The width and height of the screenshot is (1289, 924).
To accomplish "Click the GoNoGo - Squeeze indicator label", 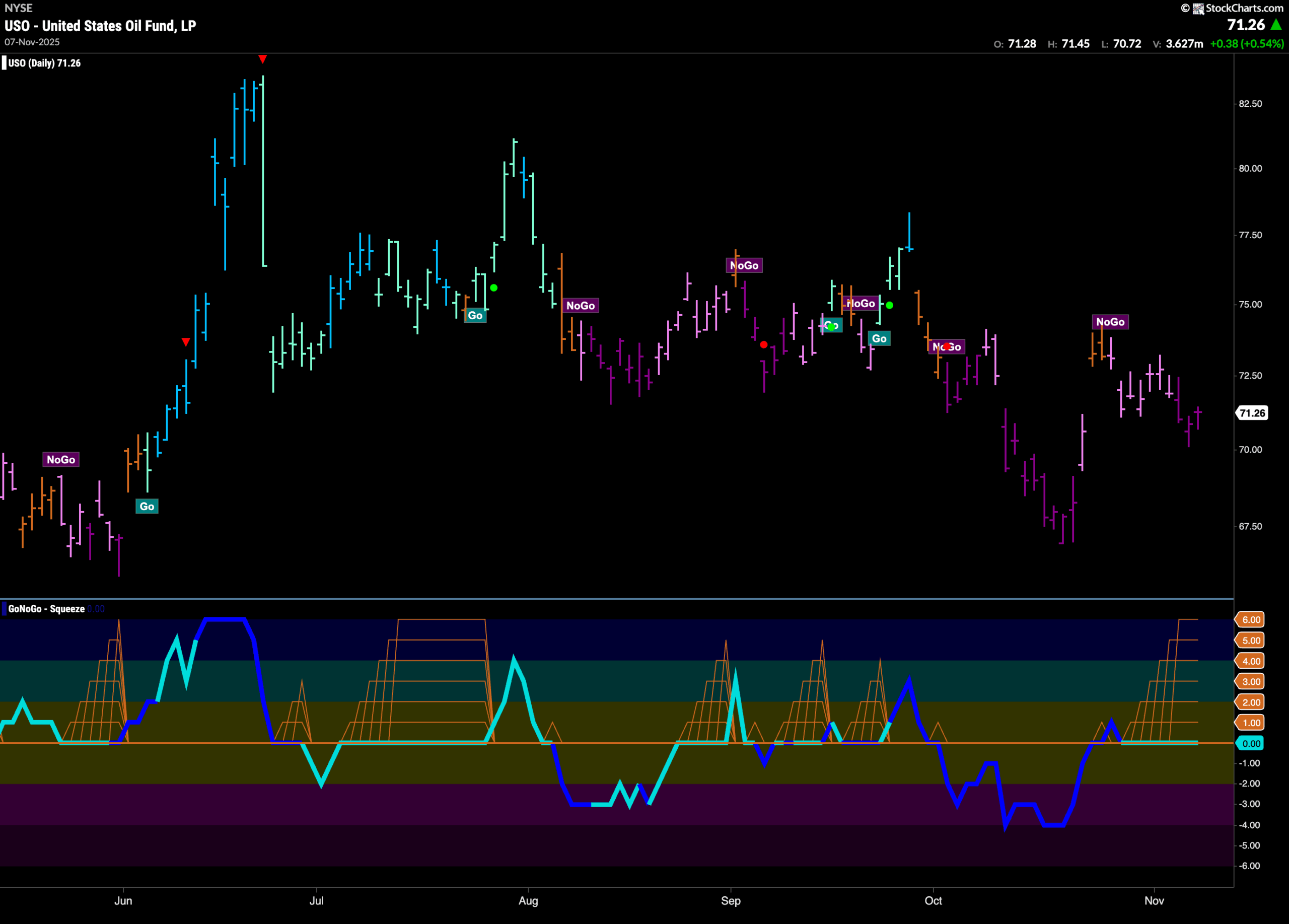I will [47, 609].
